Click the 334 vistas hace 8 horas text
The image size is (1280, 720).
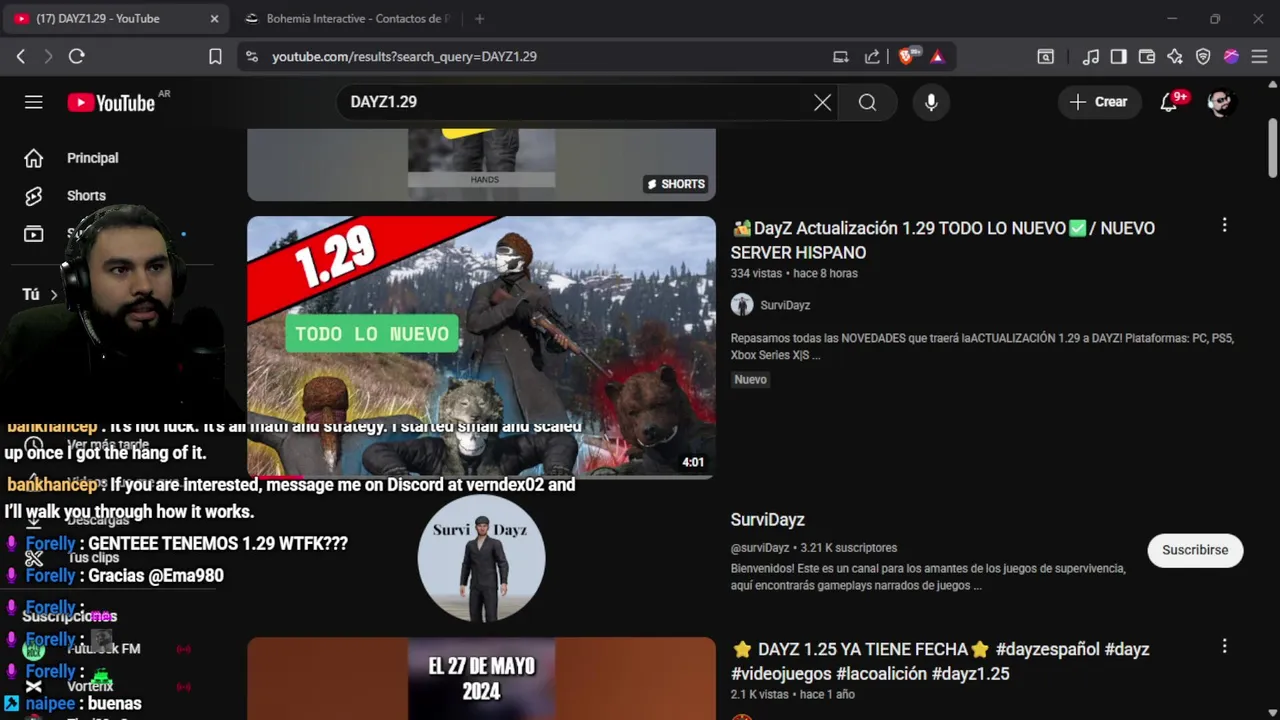(794, 273)
